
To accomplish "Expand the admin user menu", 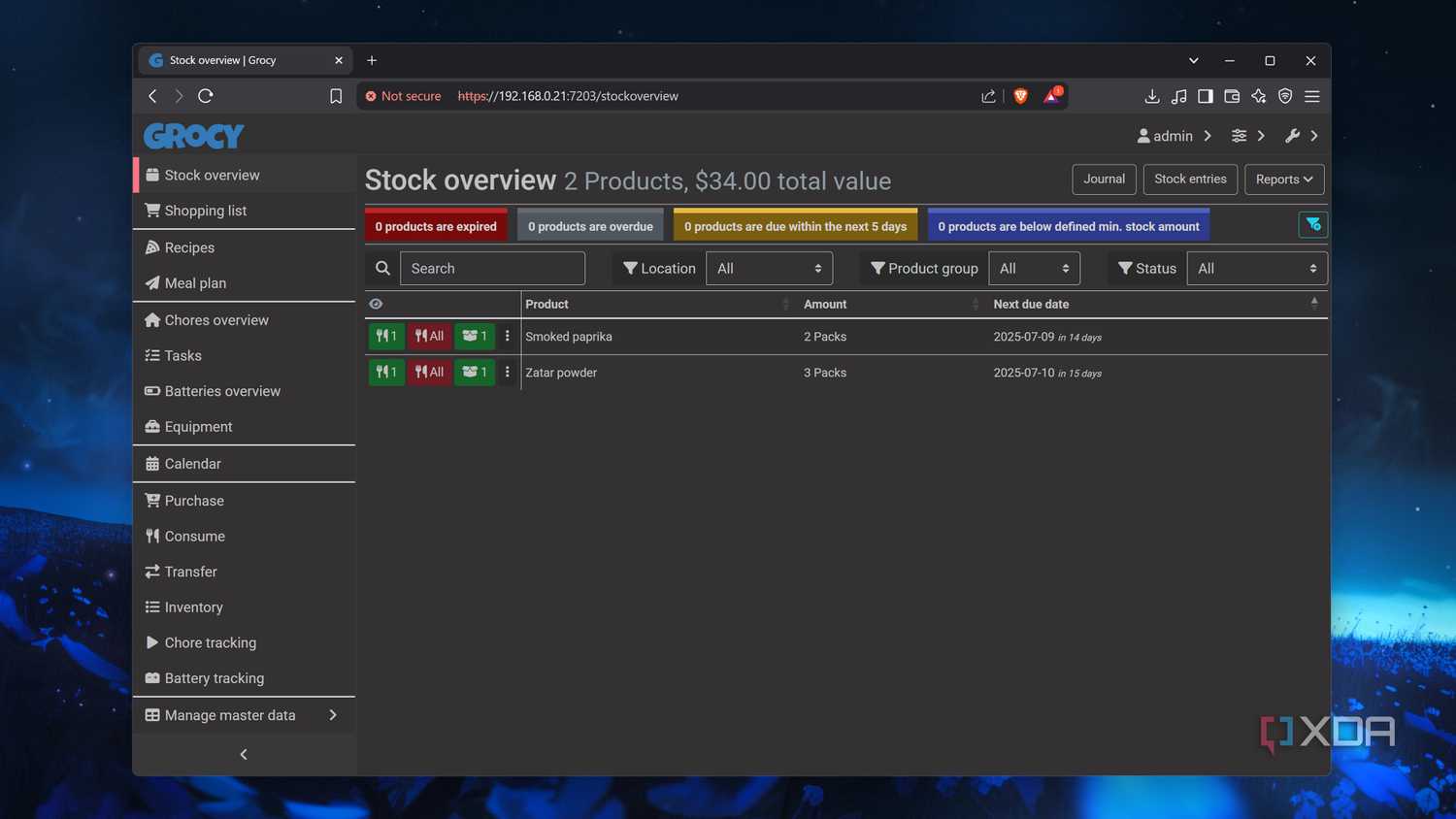I will pyautogui.click(x=1175, y=136).
